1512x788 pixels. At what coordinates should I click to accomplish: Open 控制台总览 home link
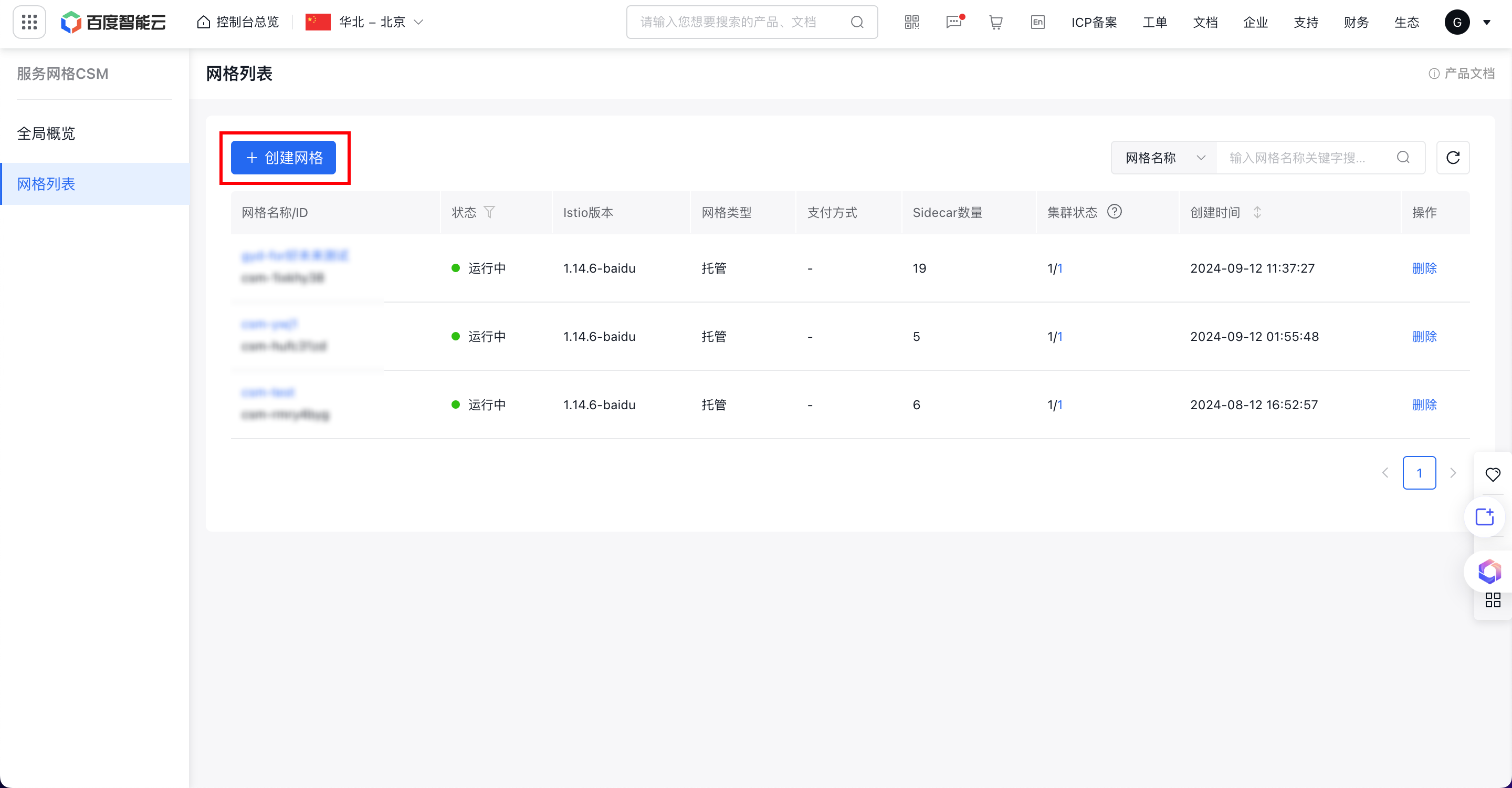point(238,22)
